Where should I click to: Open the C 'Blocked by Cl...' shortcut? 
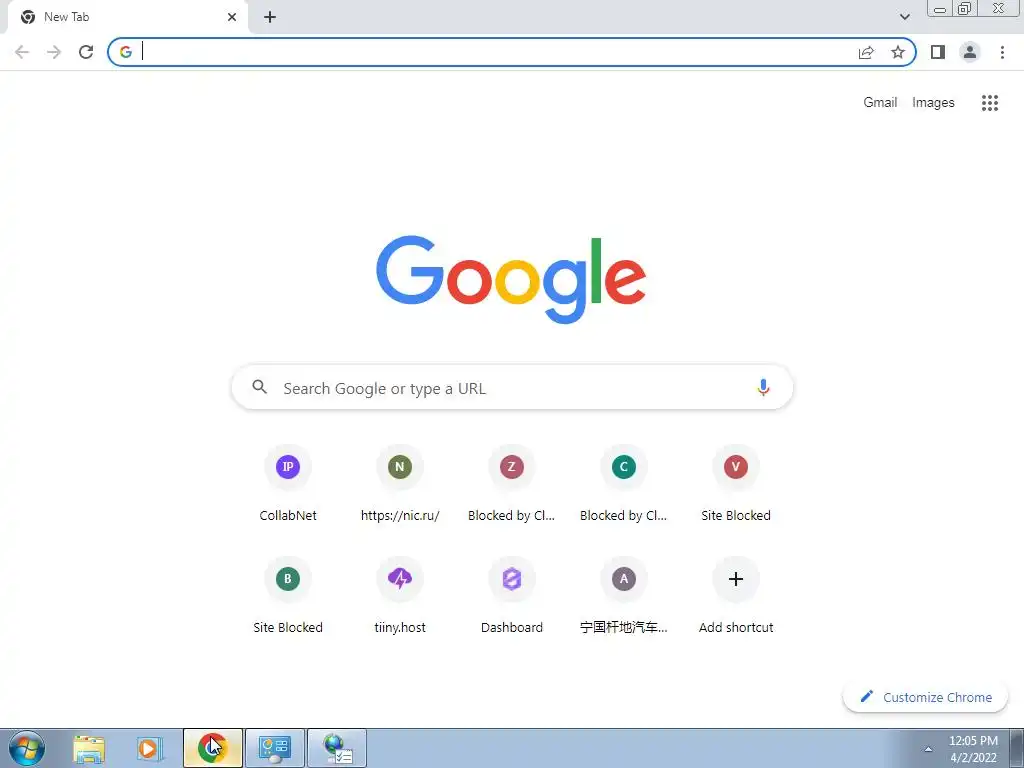pos(624,484)
